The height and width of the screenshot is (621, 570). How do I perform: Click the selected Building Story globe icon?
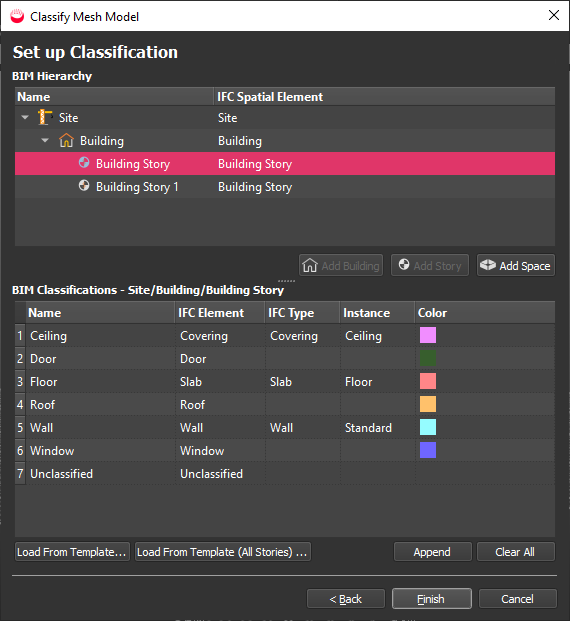pos(84,162)
